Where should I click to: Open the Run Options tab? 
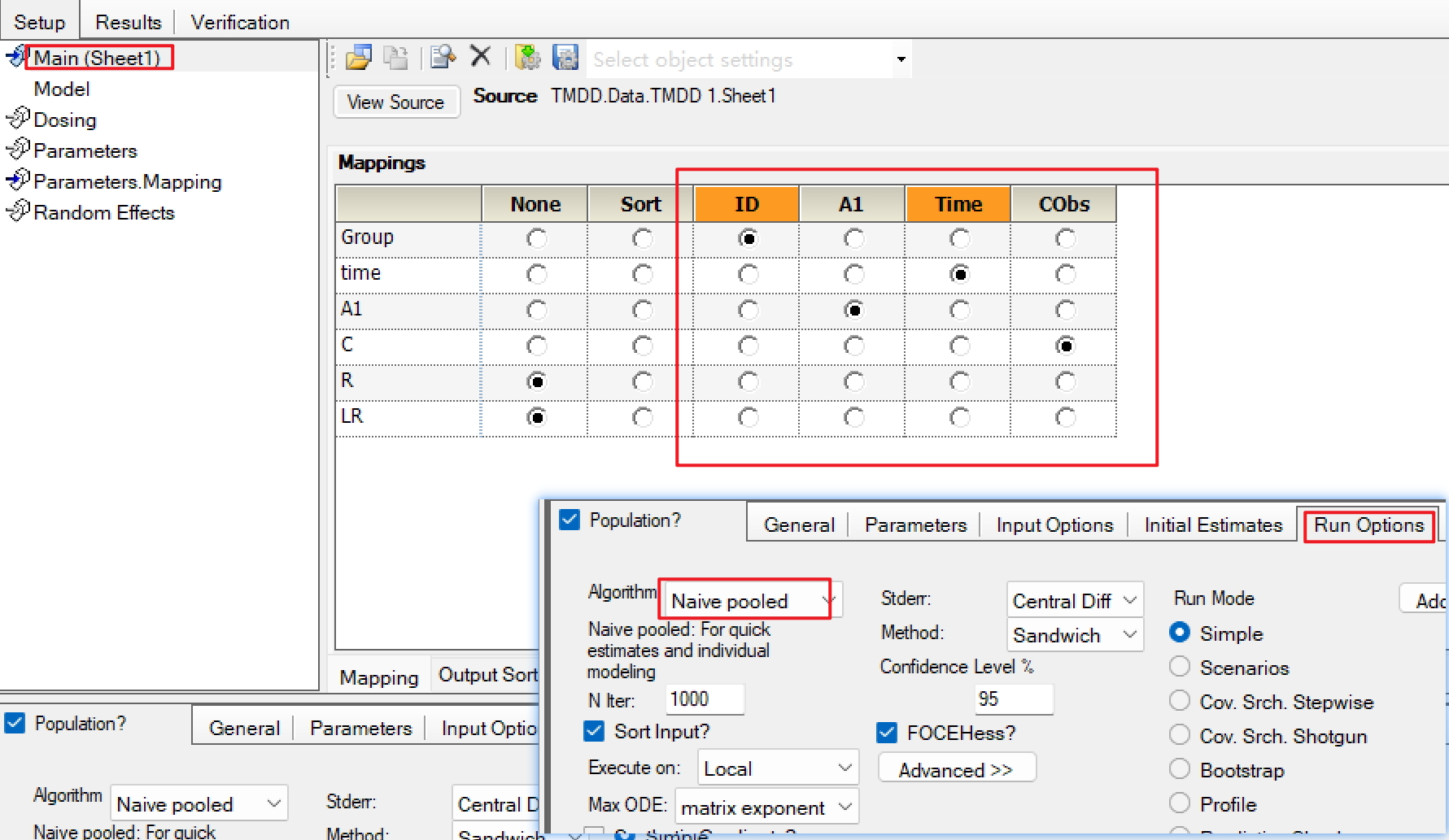pyautogui.click(x=1369, y=524)
